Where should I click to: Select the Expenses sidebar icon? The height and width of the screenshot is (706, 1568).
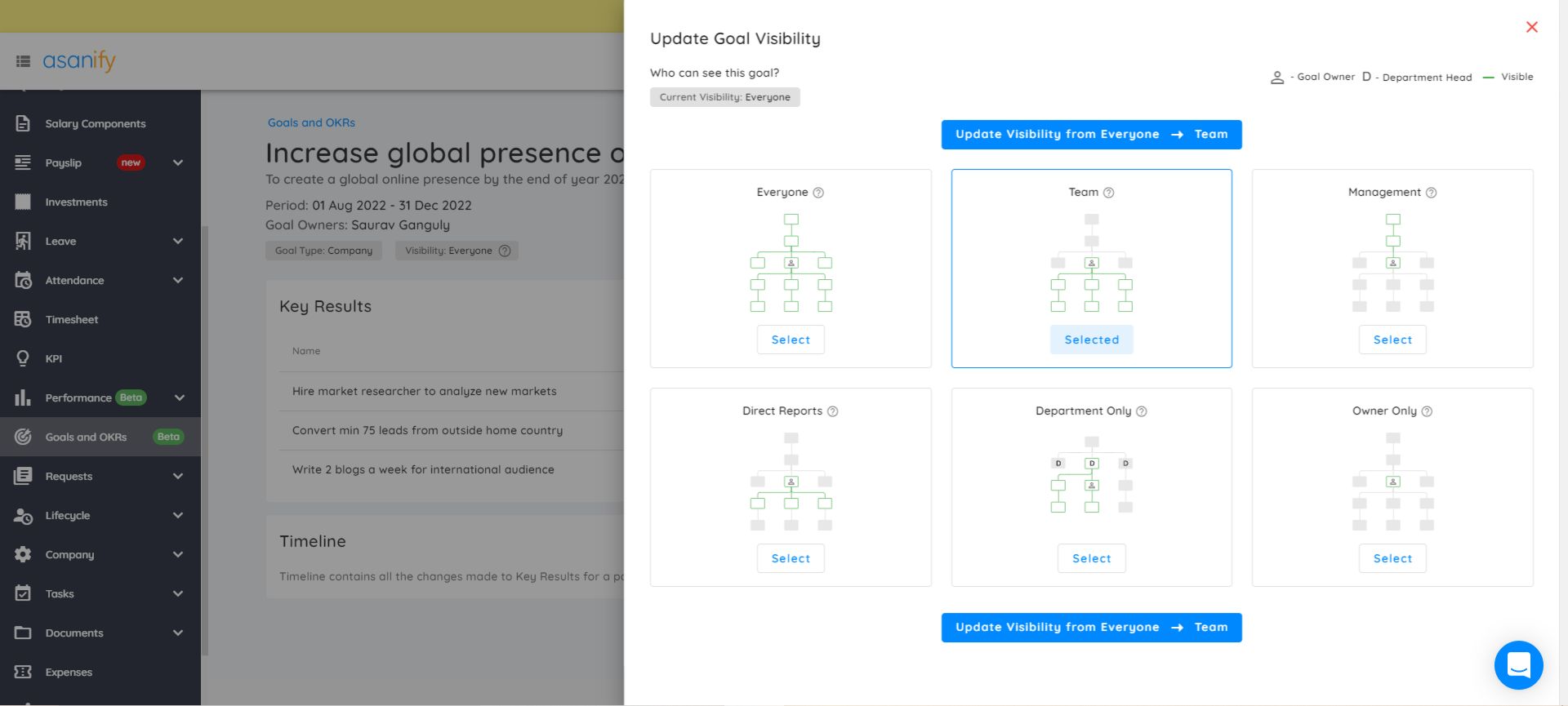(23, 672)
